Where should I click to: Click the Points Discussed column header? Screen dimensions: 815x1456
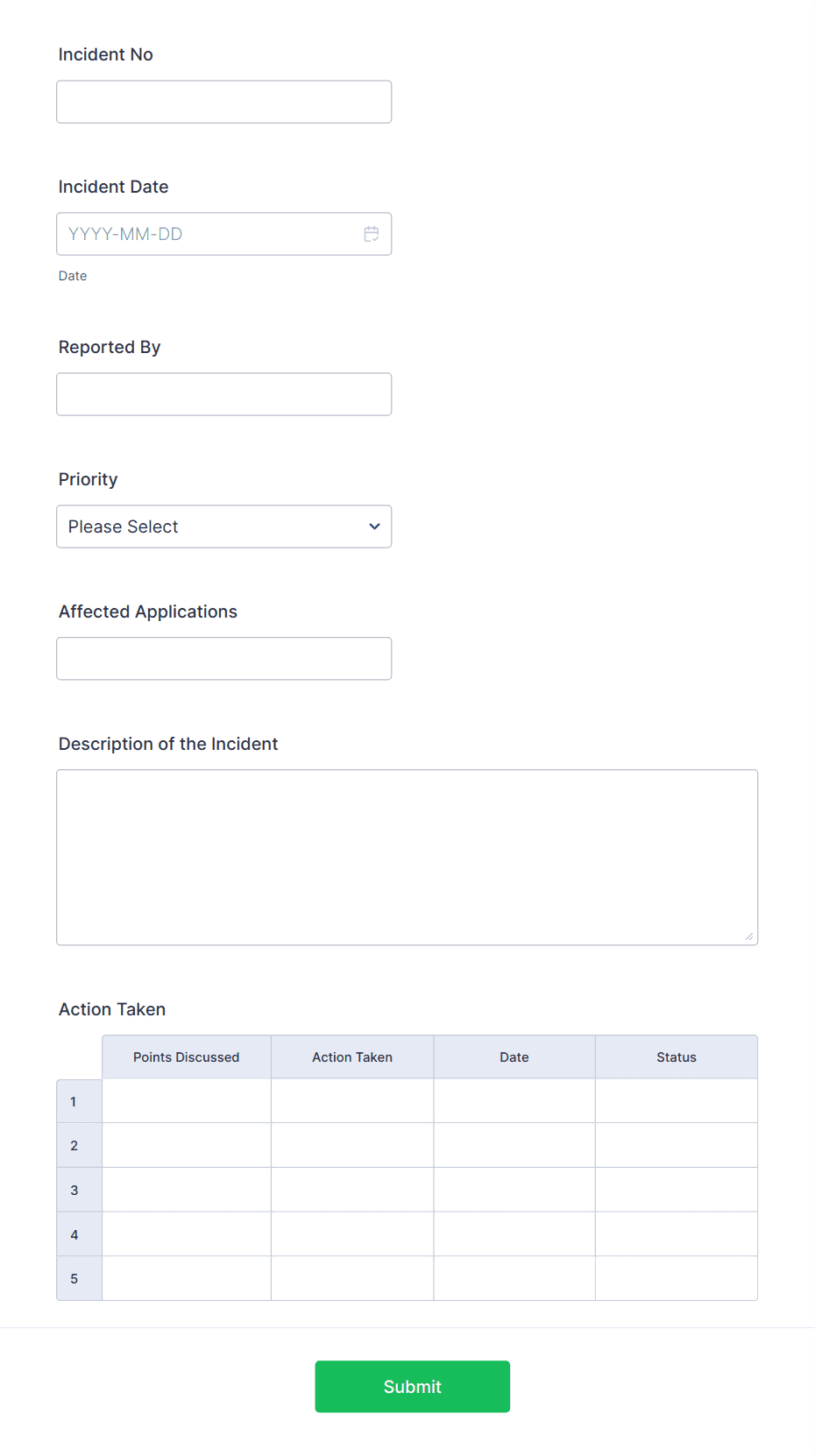pos(186,1057)
